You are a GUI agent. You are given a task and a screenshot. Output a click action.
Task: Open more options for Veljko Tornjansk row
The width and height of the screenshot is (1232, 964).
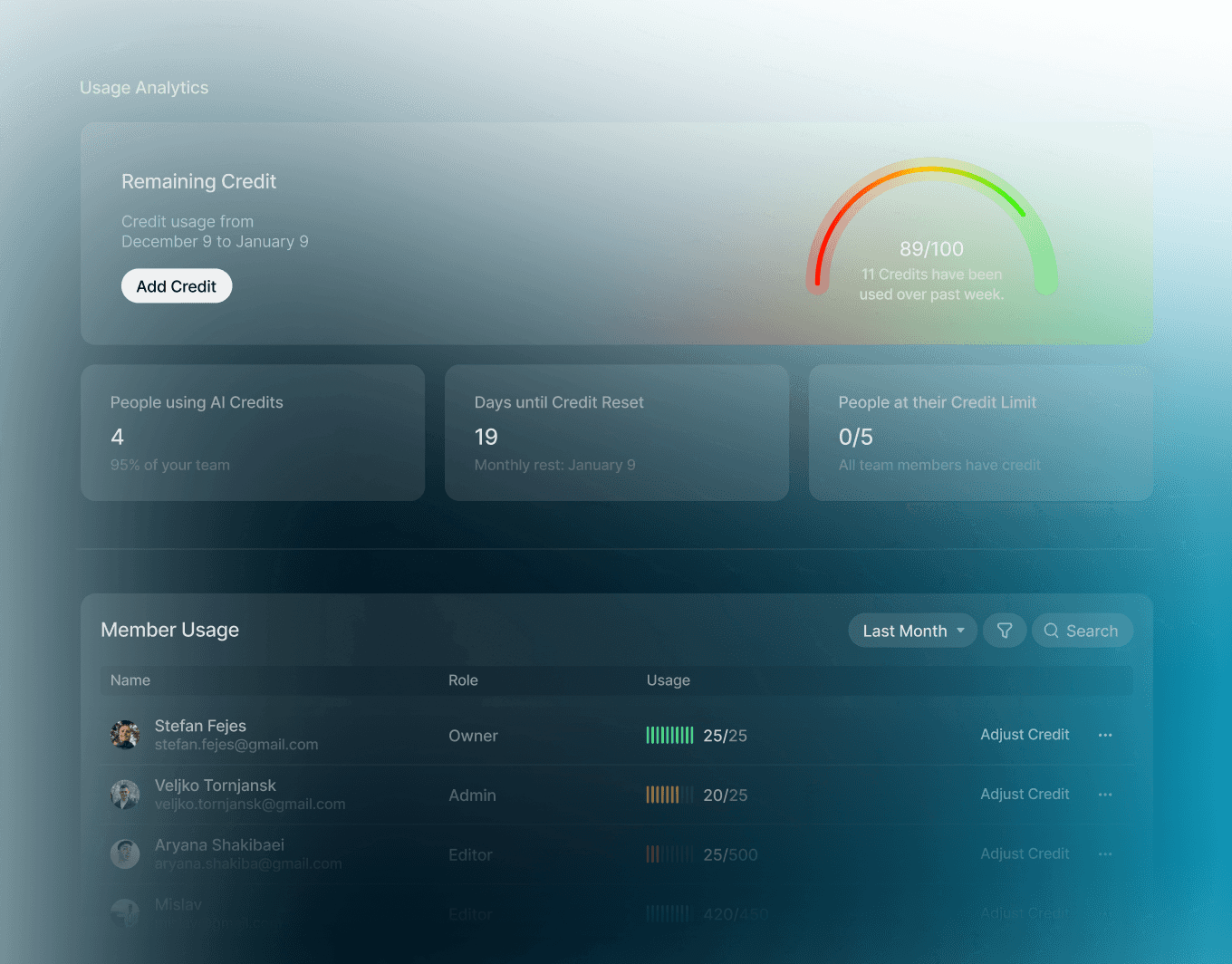(x=1105, y=795)
